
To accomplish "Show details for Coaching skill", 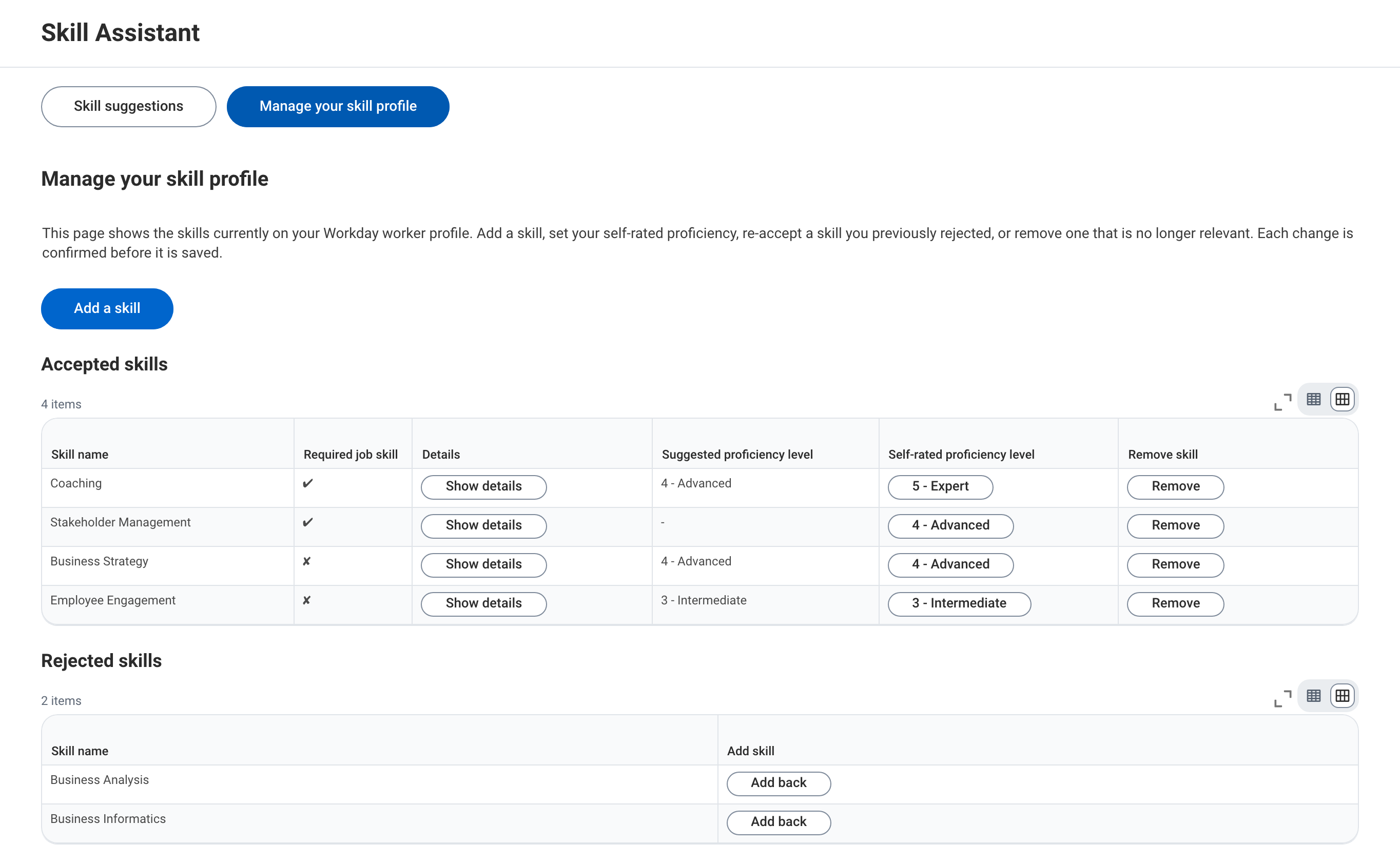I will 483,487.
